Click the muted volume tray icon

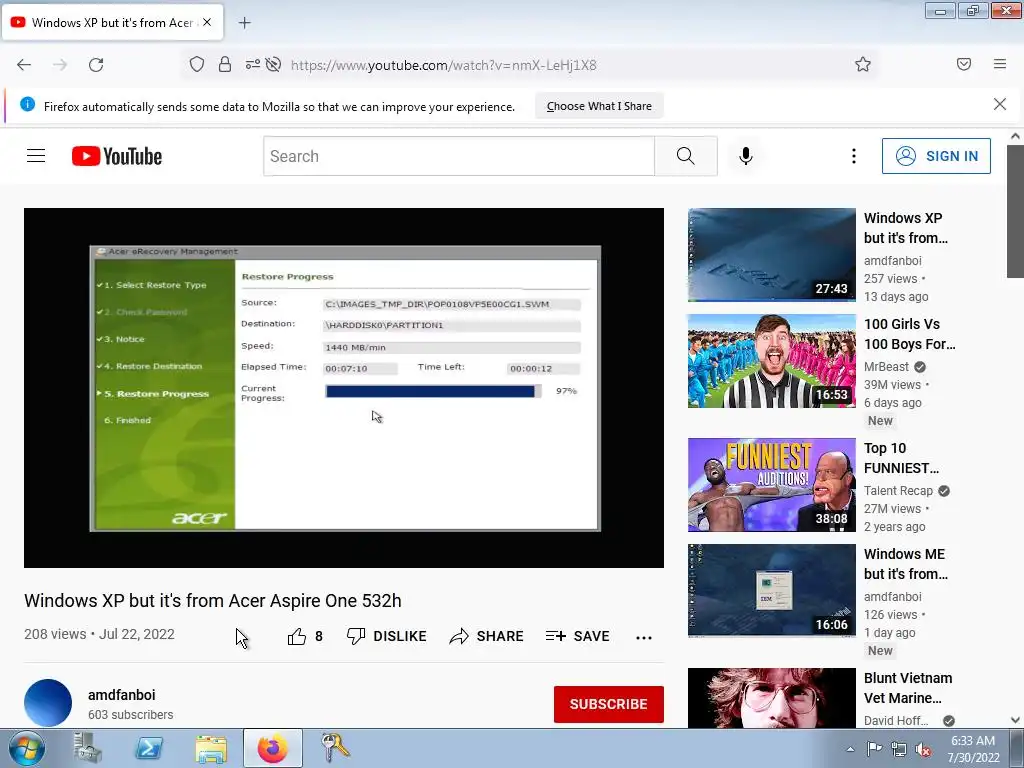pos(923,749)
